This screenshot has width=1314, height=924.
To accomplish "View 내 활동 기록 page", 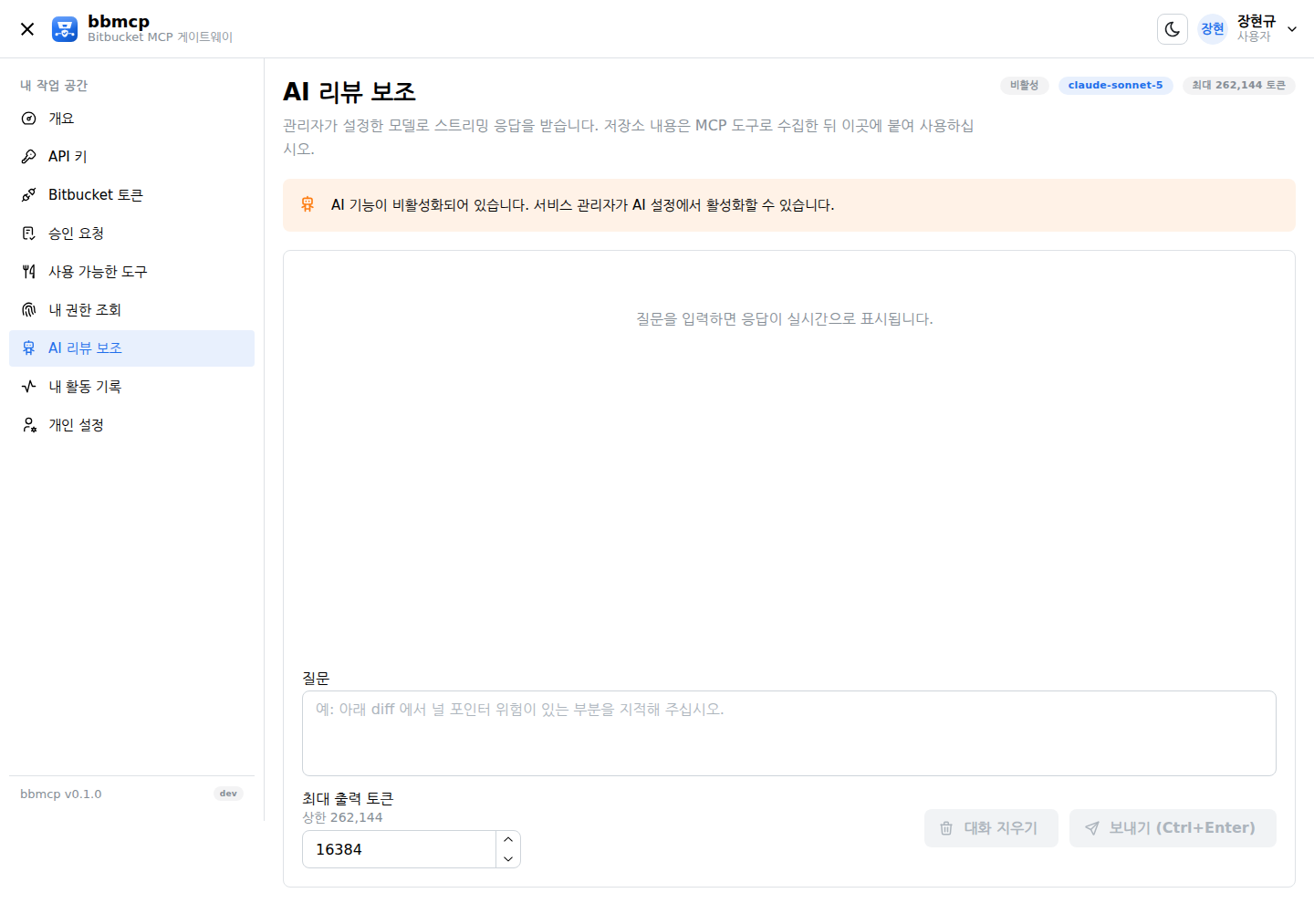I will [131, 387].
